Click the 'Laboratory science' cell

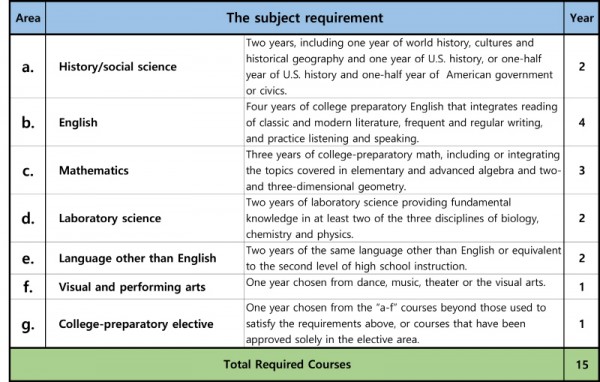(x=145, y=218)
